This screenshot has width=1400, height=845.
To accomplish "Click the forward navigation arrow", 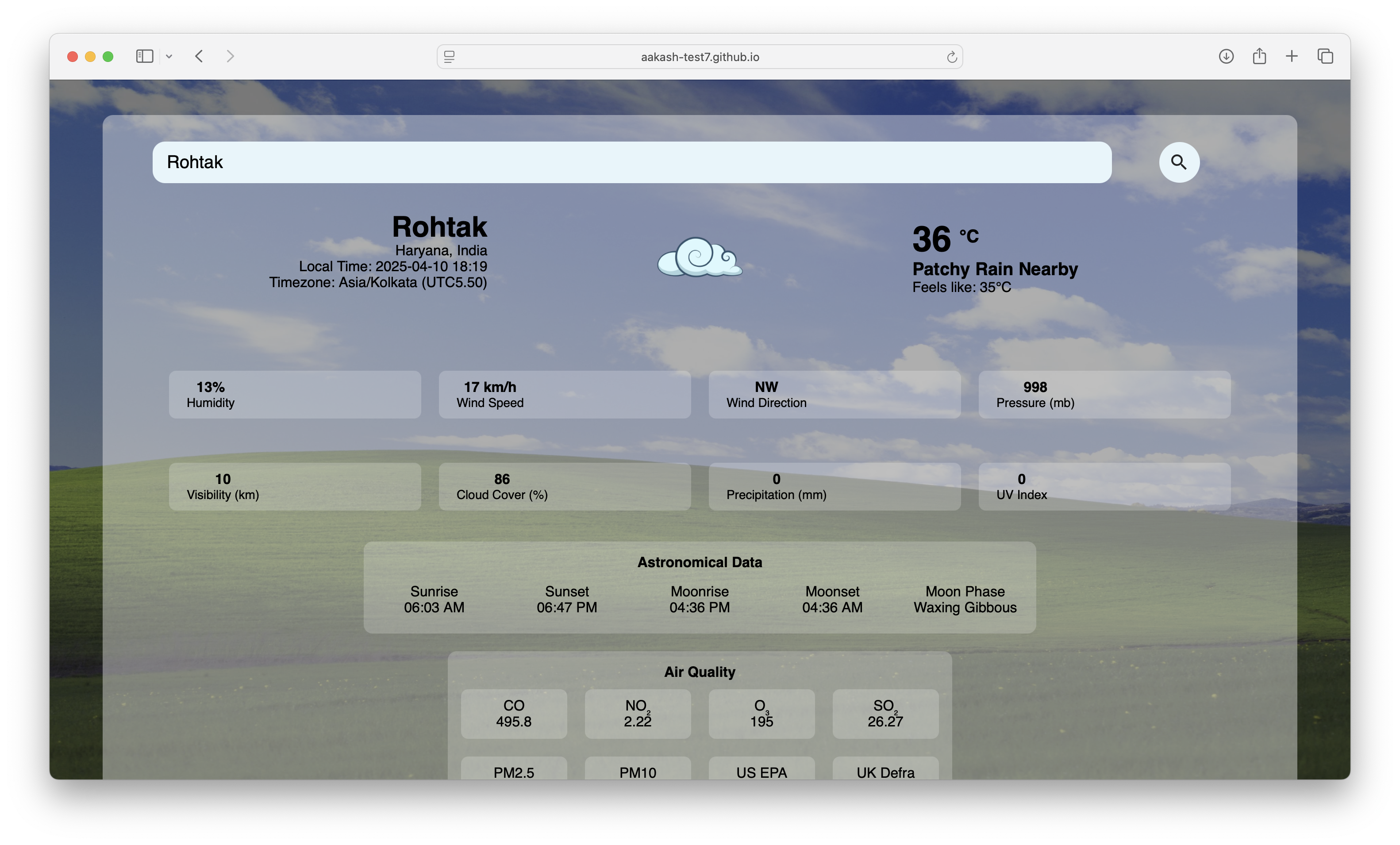I will [x=230, y=56].
